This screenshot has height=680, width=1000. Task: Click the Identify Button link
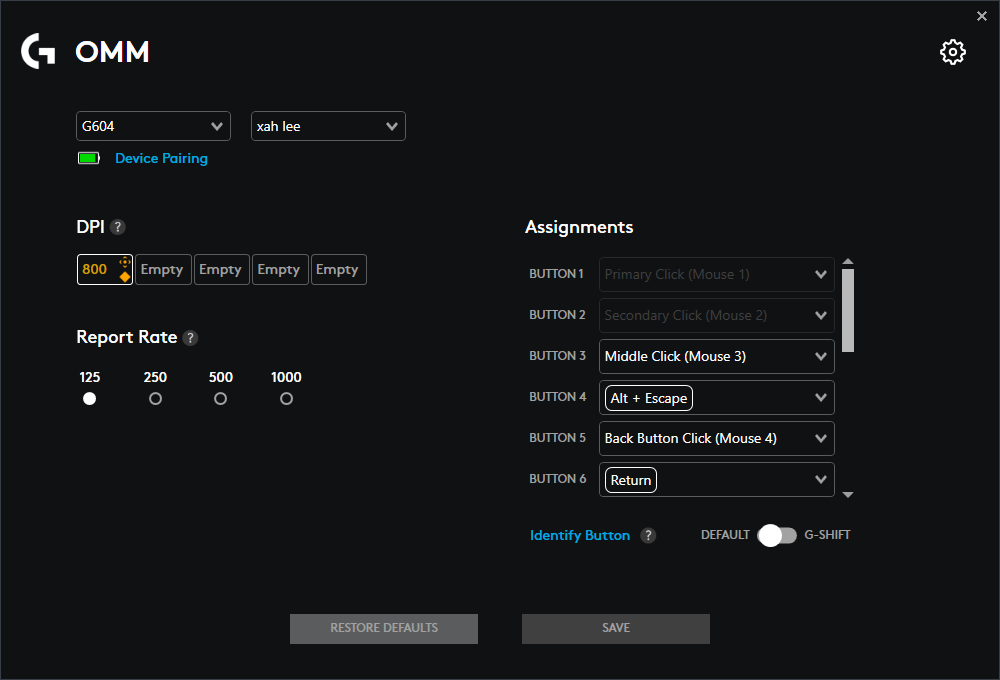(580, 535)
